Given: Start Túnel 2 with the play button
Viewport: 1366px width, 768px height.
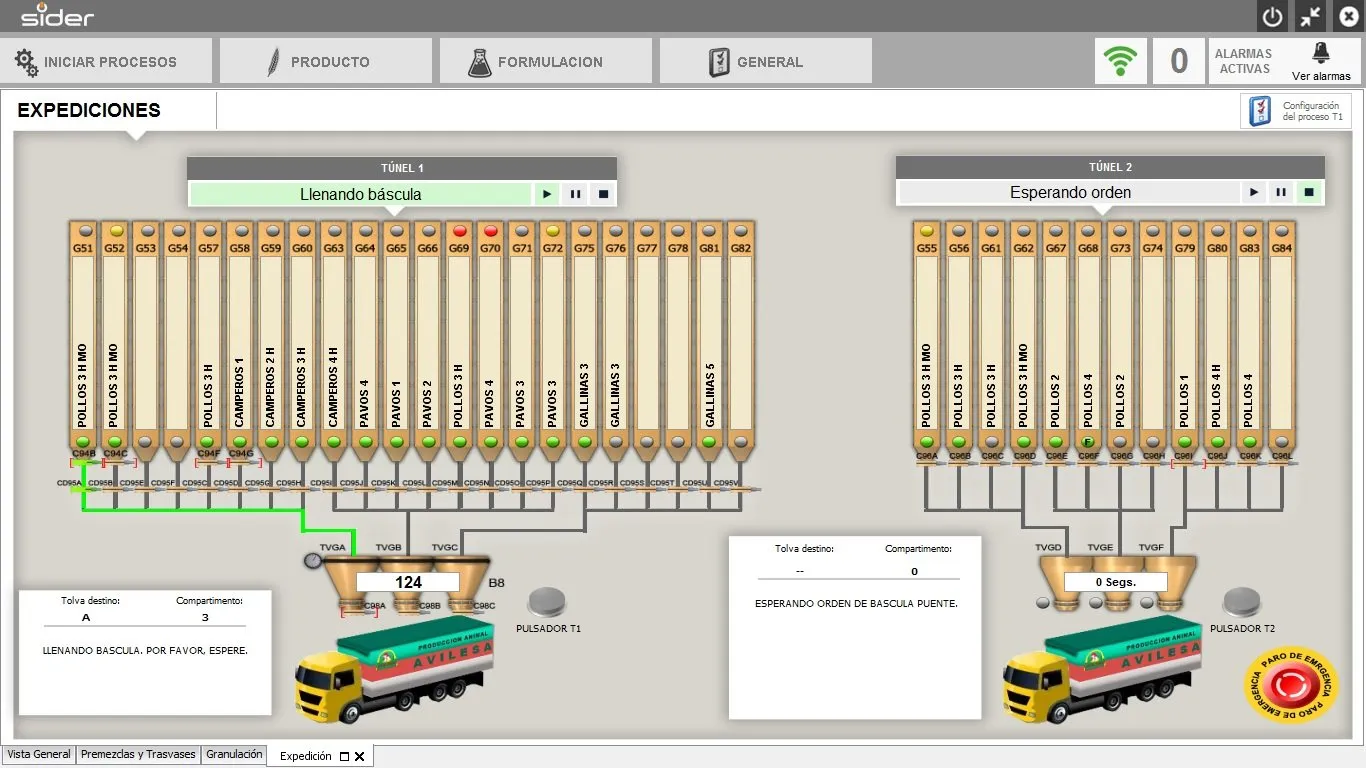Looking at the screenshot, I should [1253, 192].
